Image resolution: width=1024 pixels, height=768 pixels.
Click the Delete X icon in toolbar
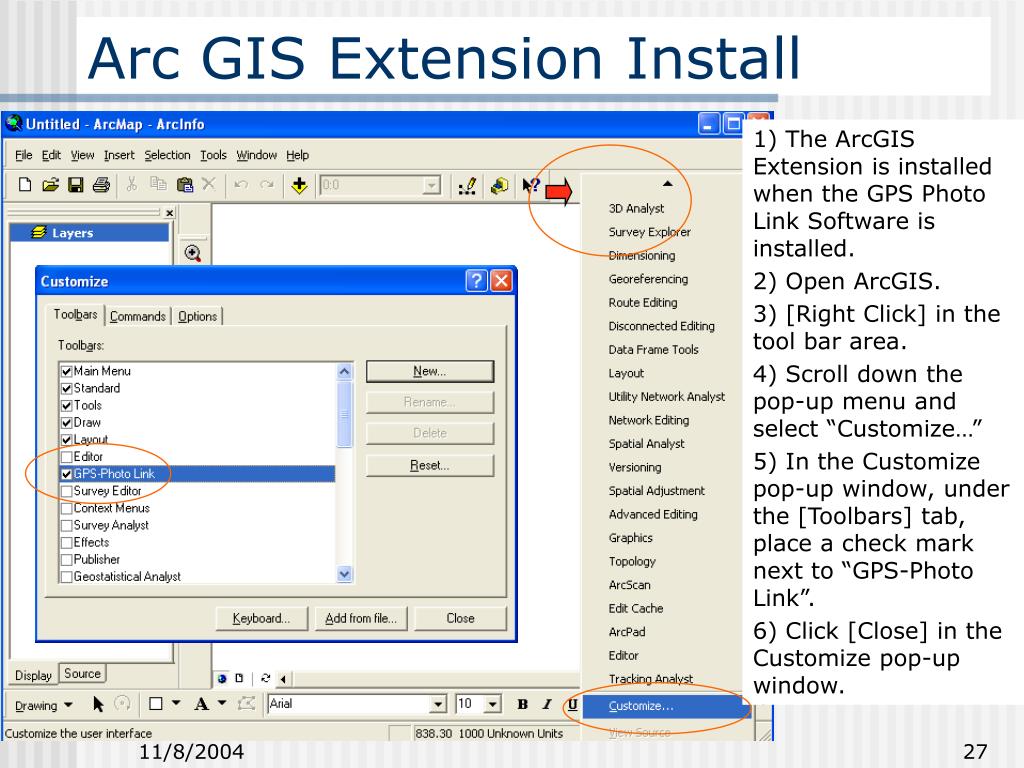(208, 185)
